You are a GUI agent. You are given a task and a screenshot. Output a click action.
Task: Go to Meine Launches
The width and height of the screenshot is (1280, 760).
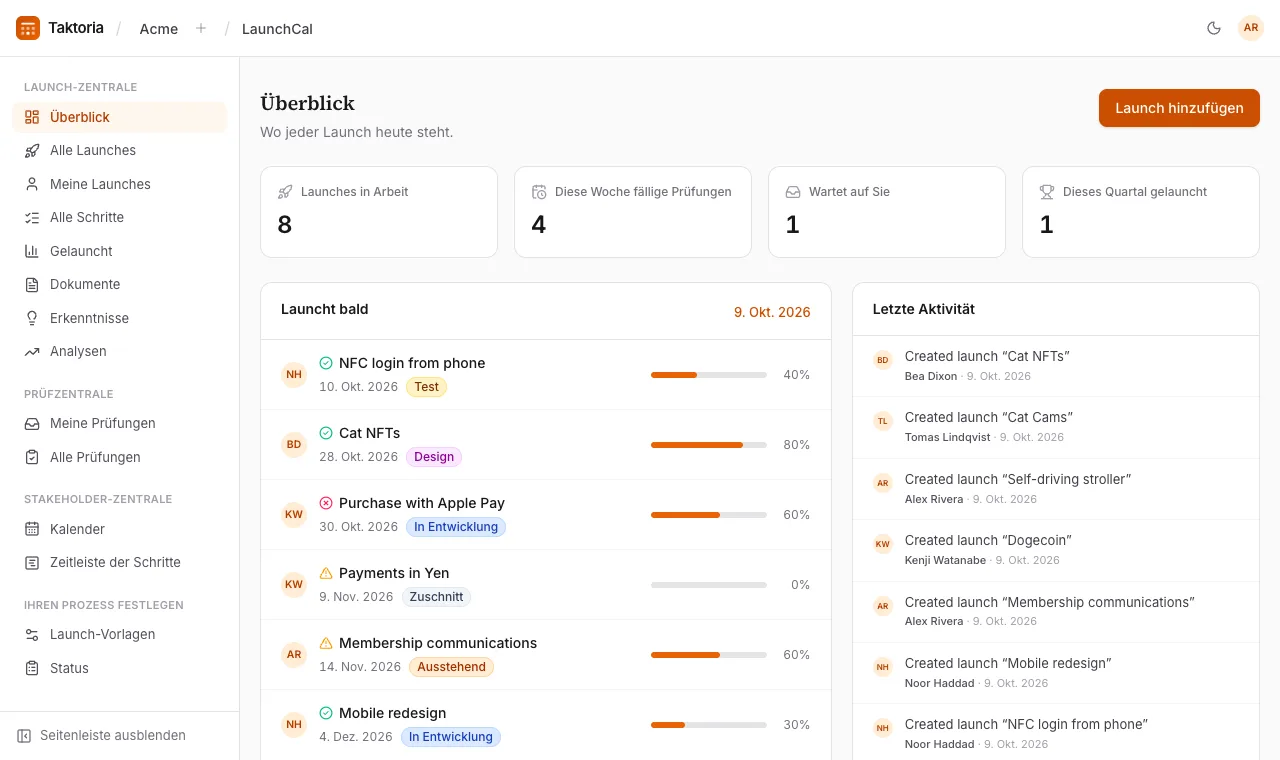click(119, 184)
